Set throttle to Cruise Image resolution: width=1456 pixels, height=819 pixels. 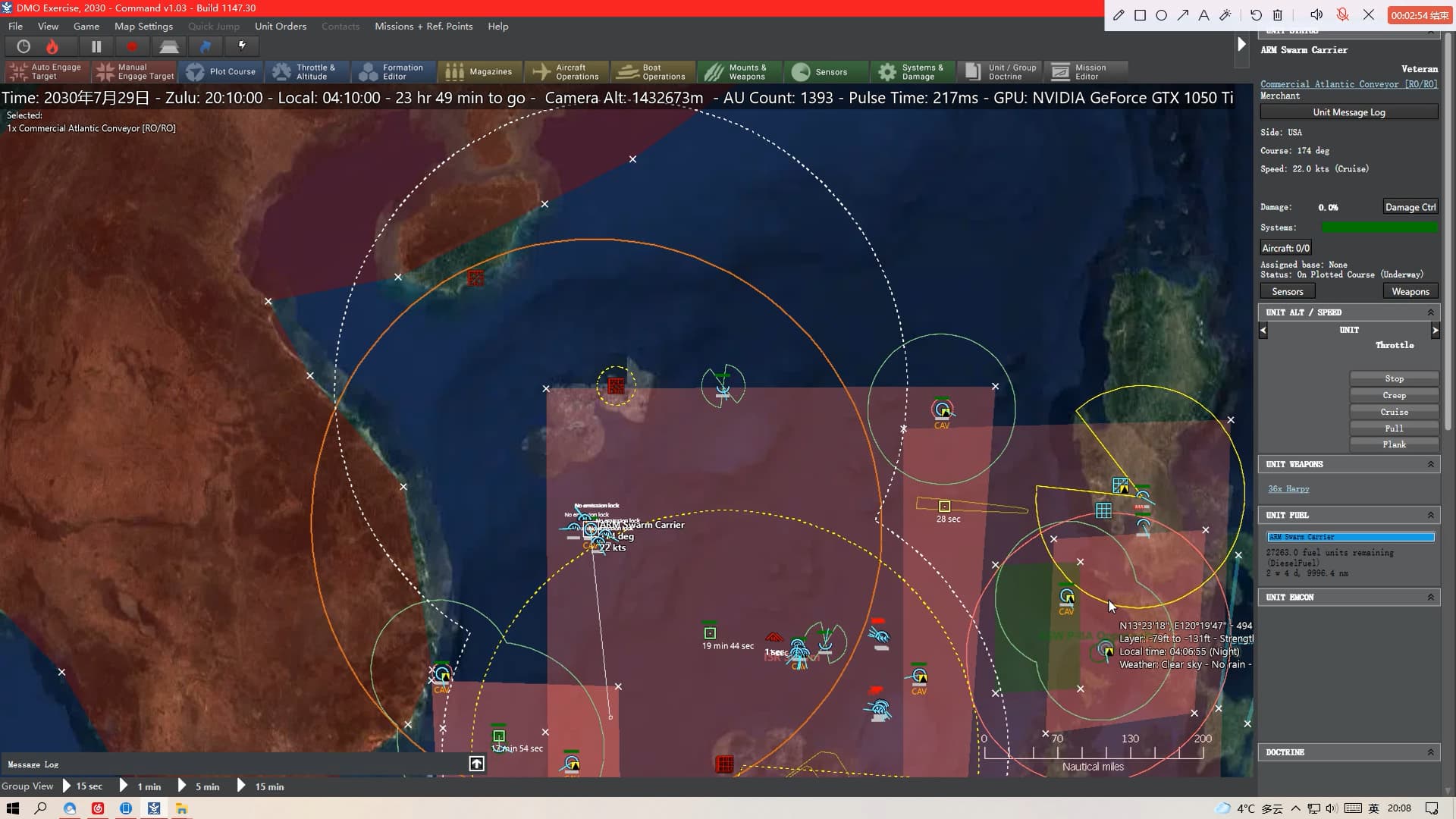(1394, 412)
